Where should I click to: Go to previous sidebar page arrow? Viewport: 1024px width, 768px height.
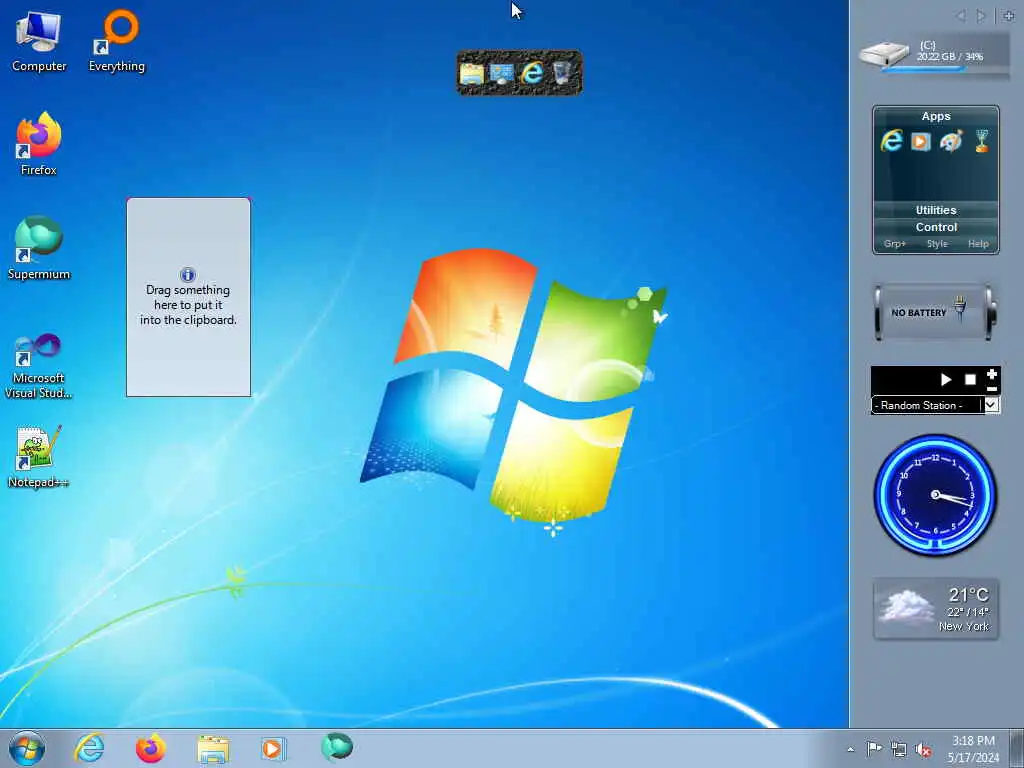960,16
